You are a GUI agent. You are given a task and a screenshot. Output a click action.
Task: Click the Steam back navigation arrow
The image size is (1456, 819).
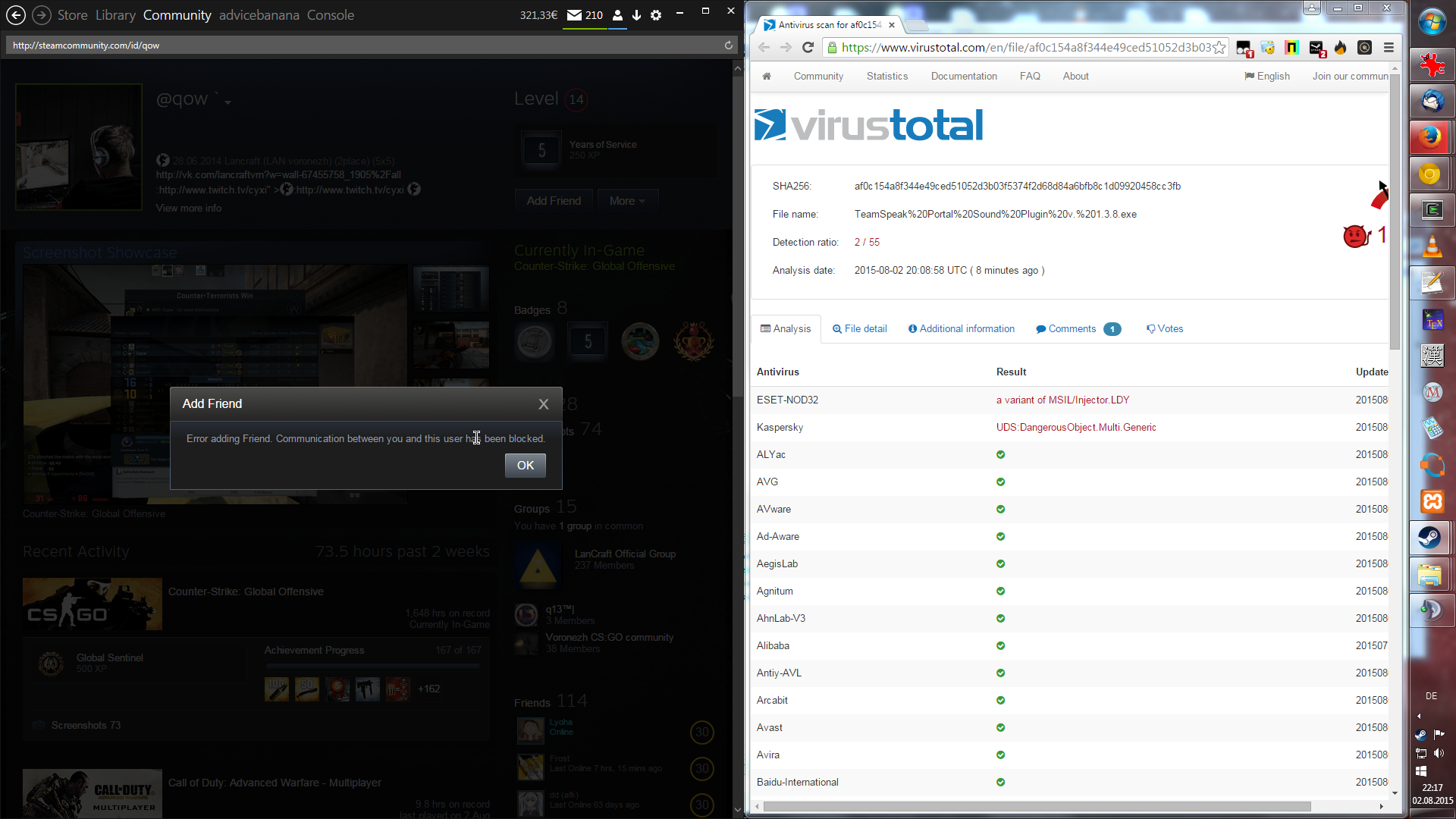click(15, 15)
